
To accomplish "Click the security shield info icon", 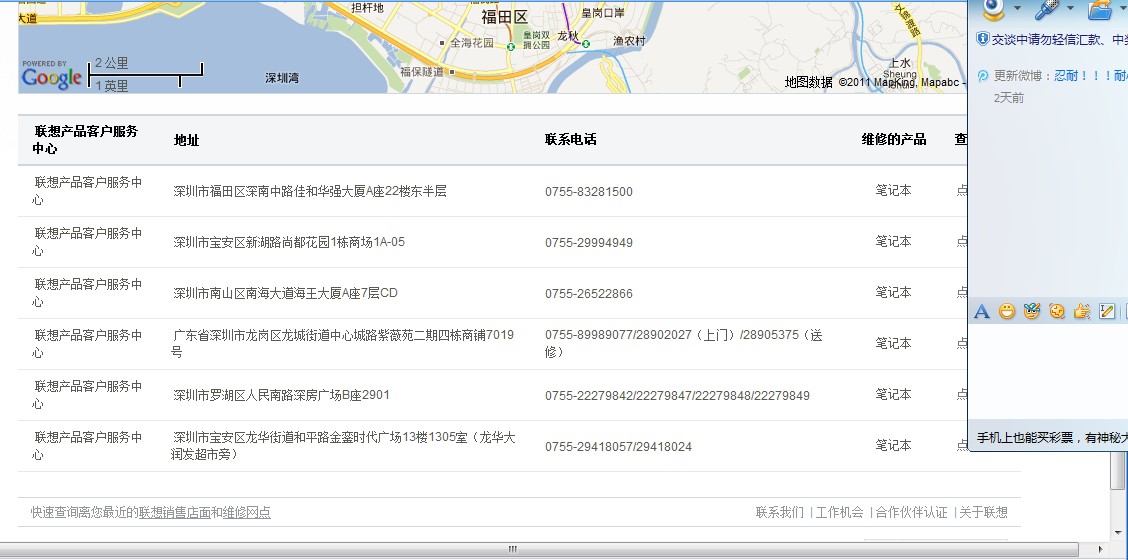I will (982, 39).
